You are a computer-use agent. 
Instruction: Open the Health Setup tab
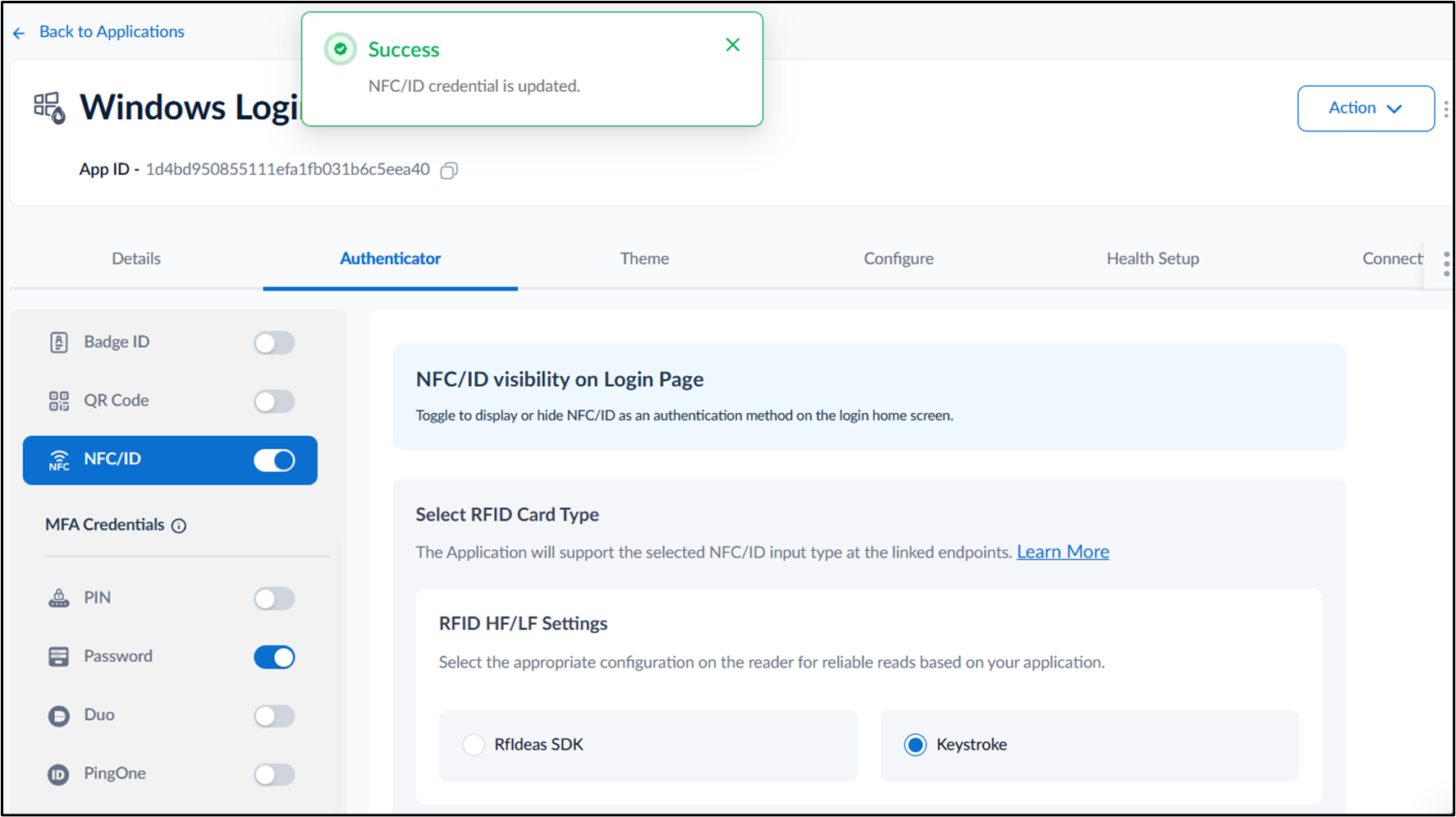pyautogui.click(x=1152, y=259)
